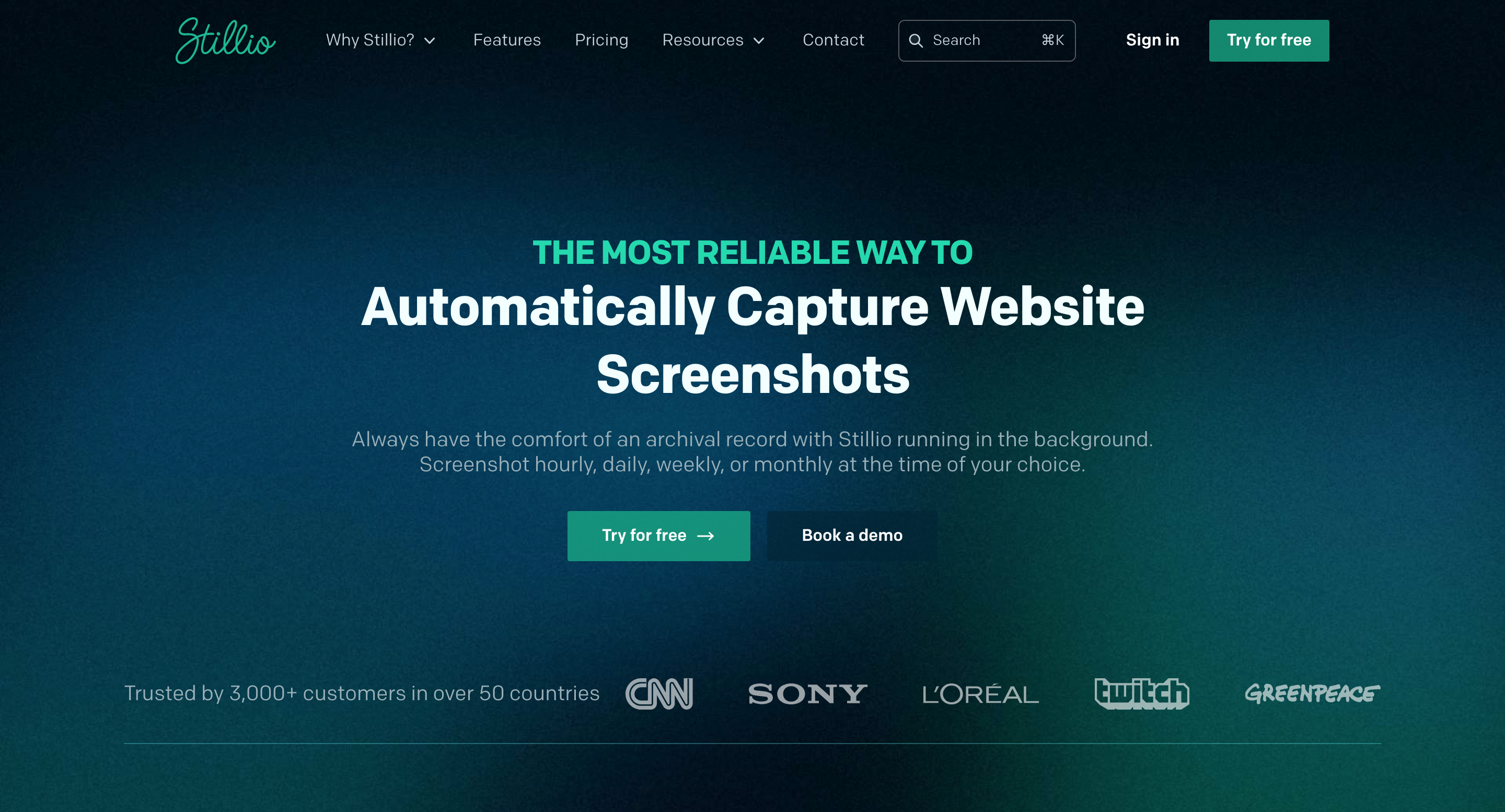The height and width of the screenshot is (812, 1505).
Task: Click the Stillio script logo
Action: pos(226,40)
